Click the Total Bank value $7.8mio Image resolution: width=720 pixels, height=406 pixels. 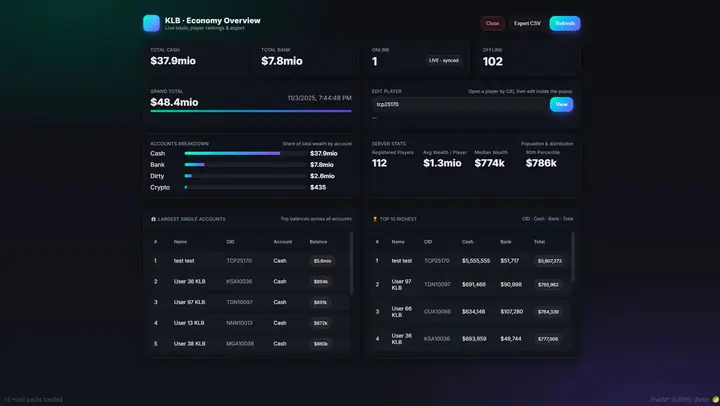coord(281,61)
